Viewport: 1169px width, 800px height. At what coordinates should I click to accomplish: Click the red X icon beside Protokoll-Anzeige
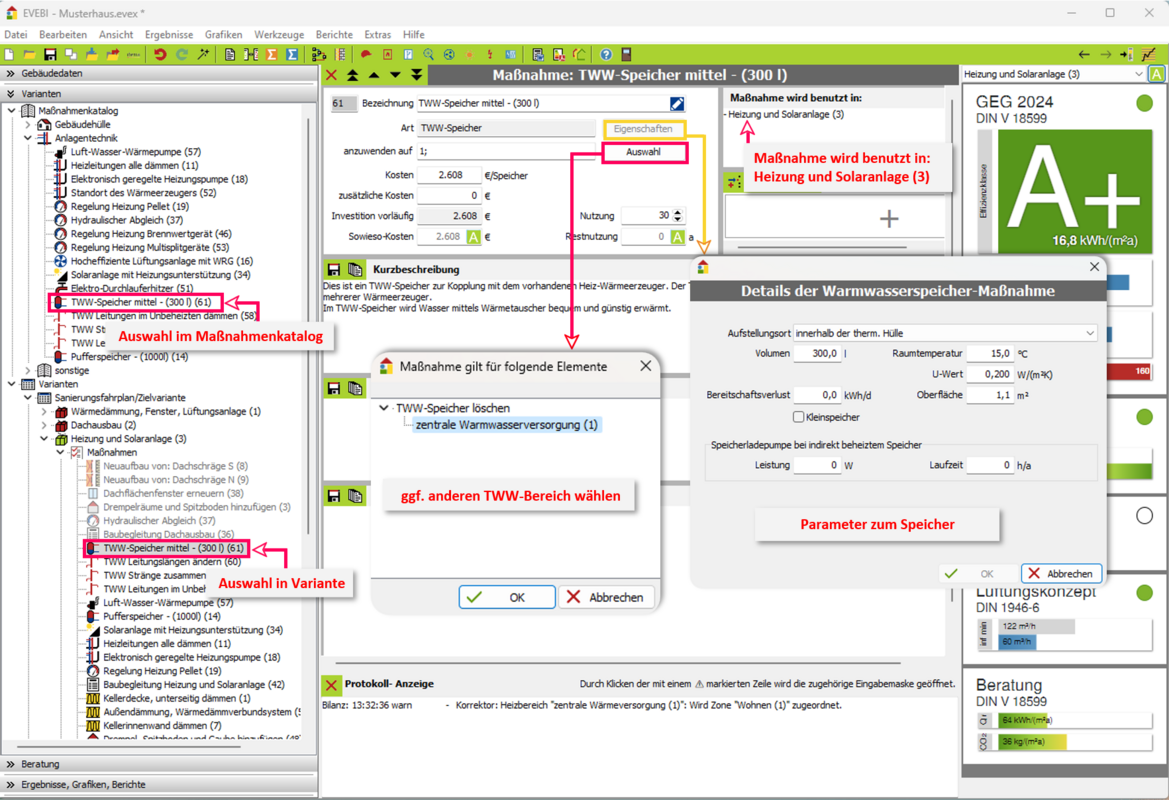(332, 684)
